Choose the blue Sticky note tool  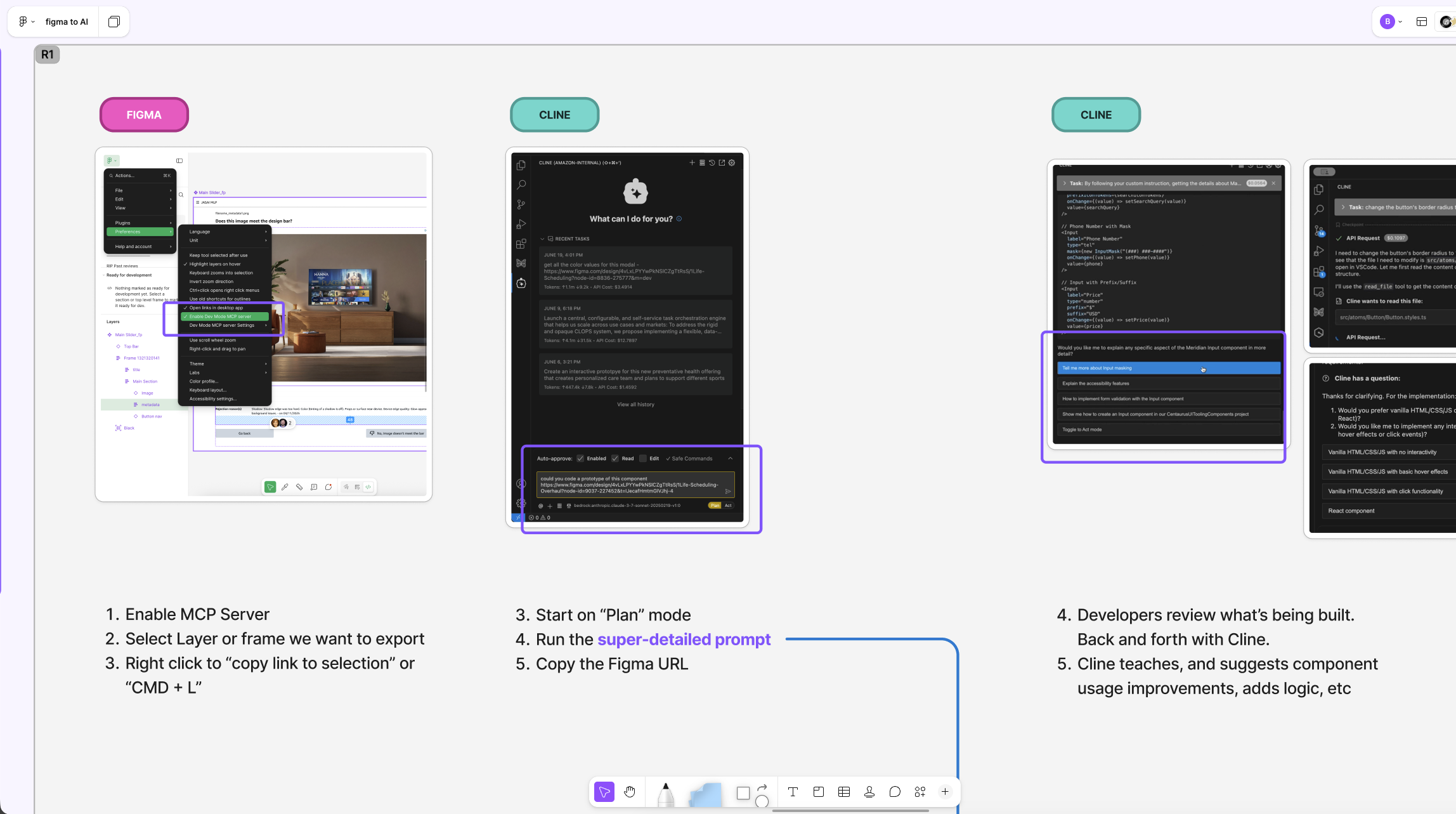[705, 794]
